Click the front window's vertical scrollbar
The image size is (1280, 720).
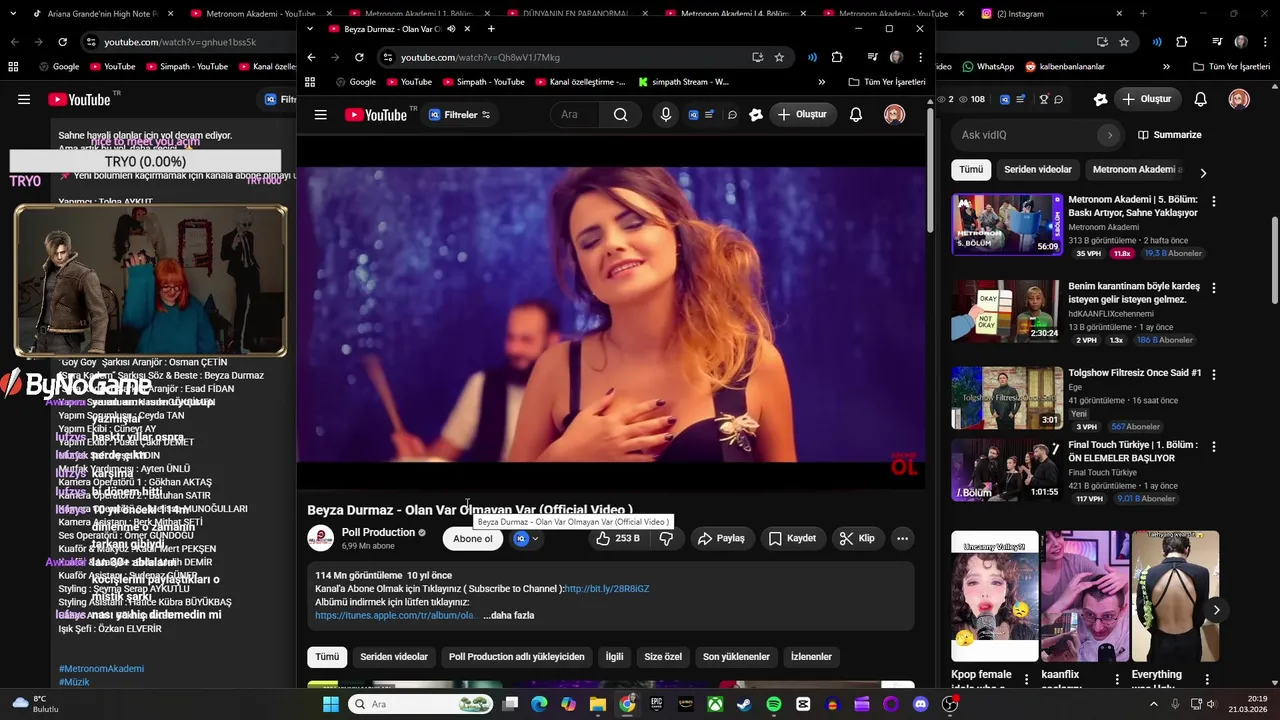pos(930,170)
